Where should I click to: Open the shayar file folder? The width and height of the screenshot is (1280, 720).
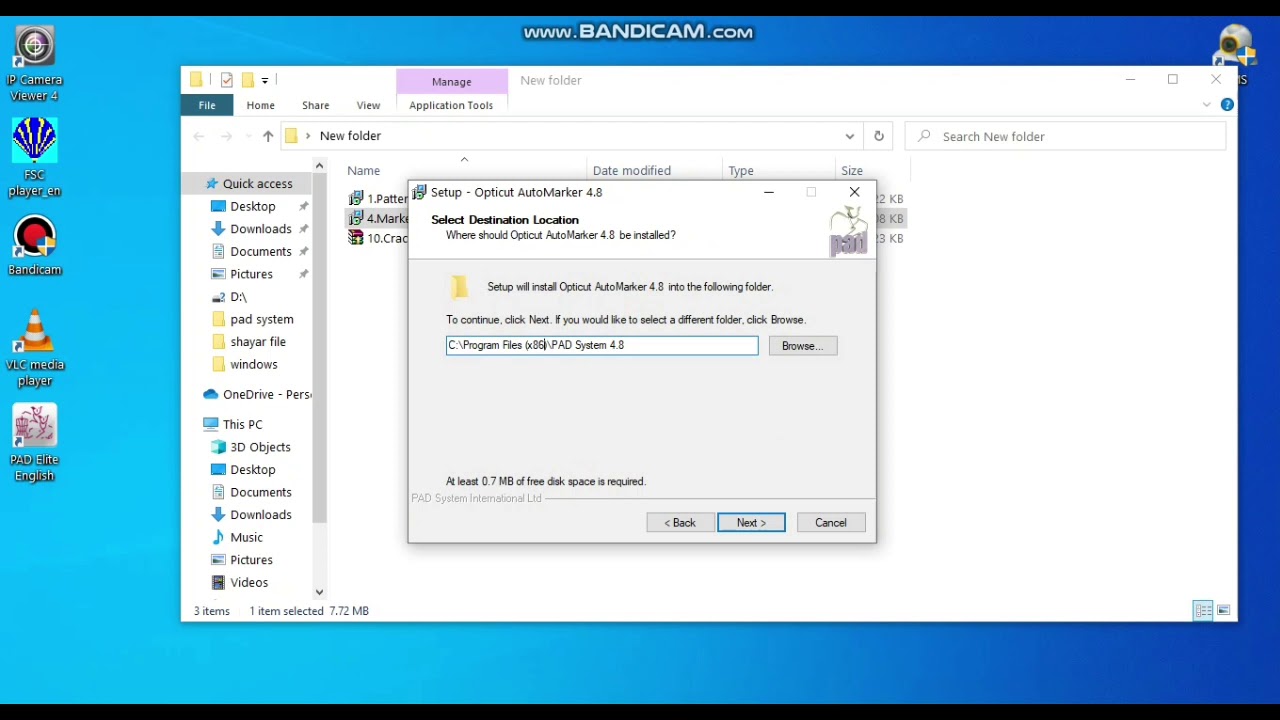[257, 342]
